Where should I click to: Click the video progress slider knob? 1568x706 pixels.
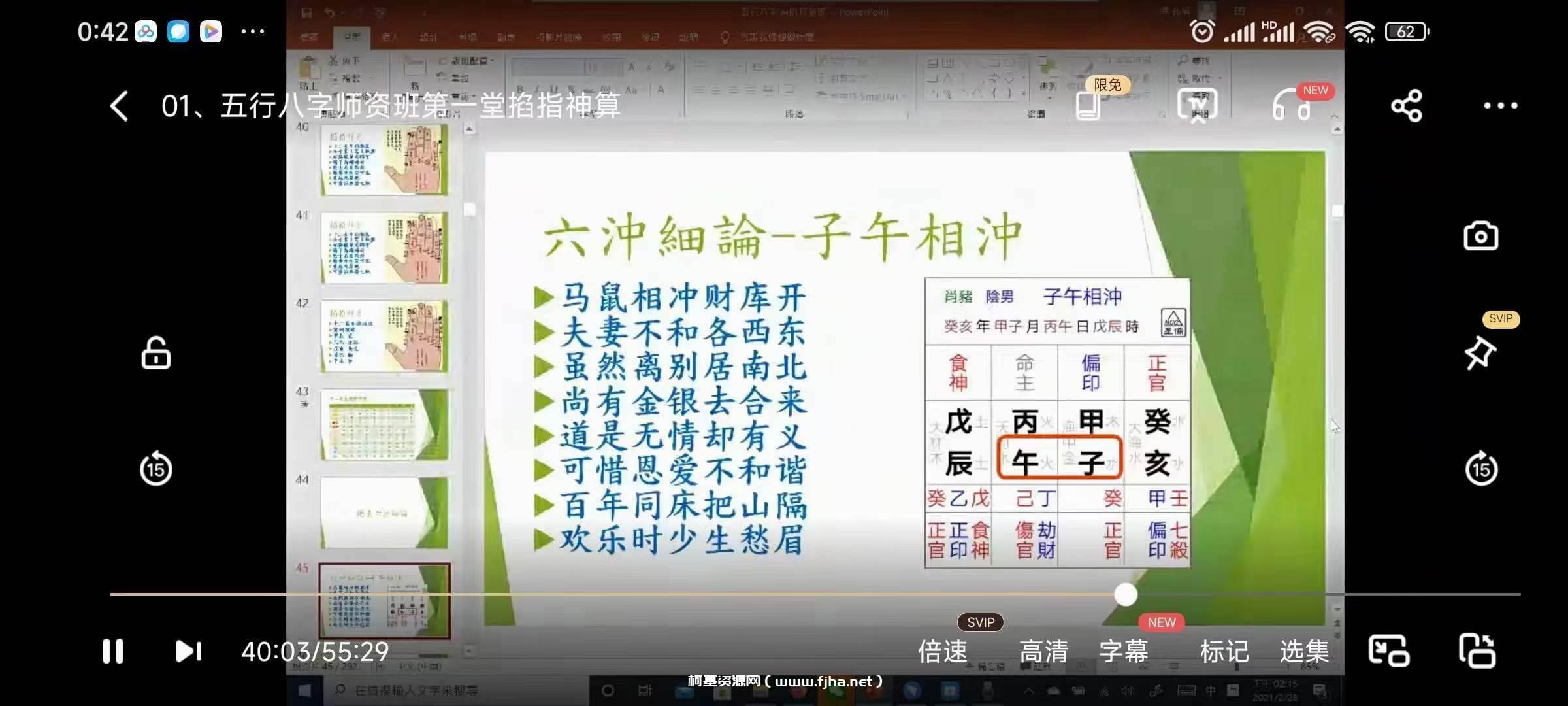[x=1126, y=594]
